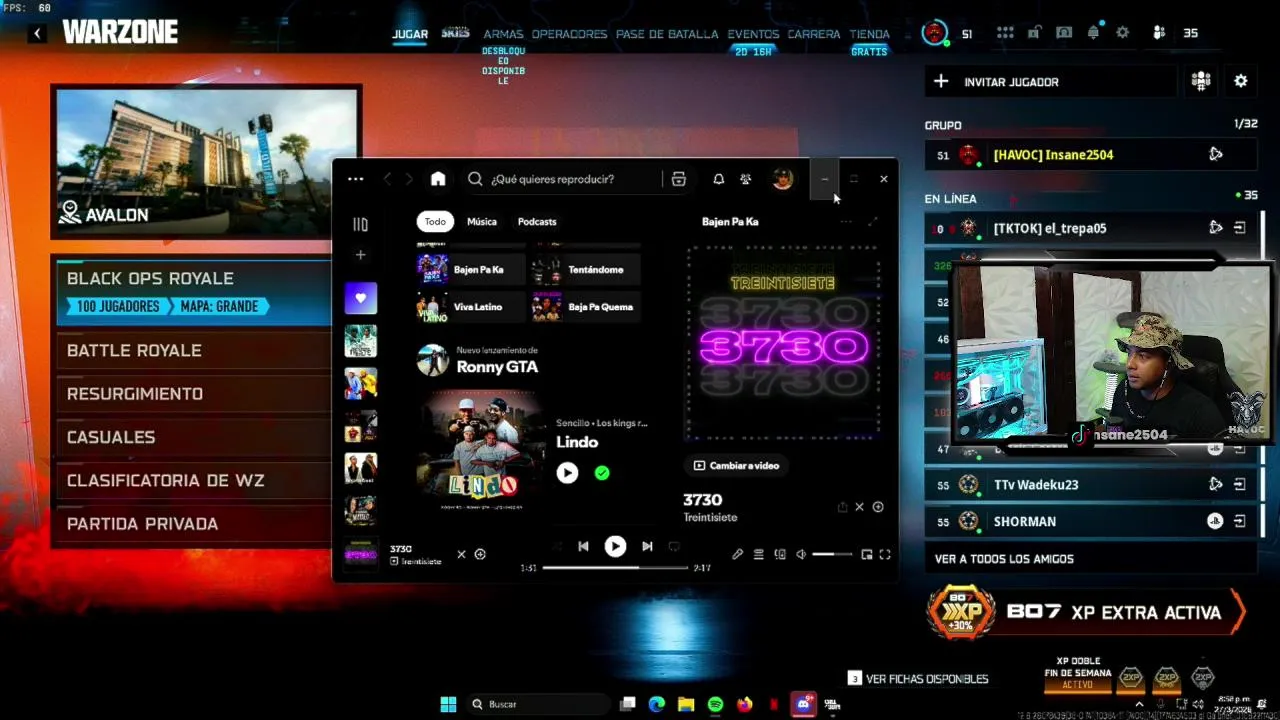Open the play queue icon
The image size is (1280, 720).
pyautogui.click(x=759, y=554)
